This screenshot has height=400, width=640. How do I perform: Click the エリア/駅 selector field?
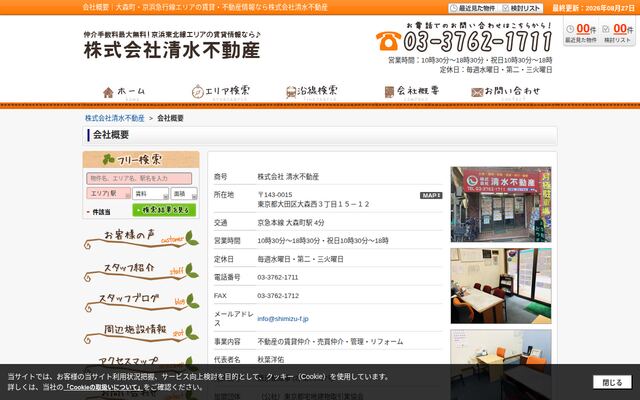click(x=108, y=193)
